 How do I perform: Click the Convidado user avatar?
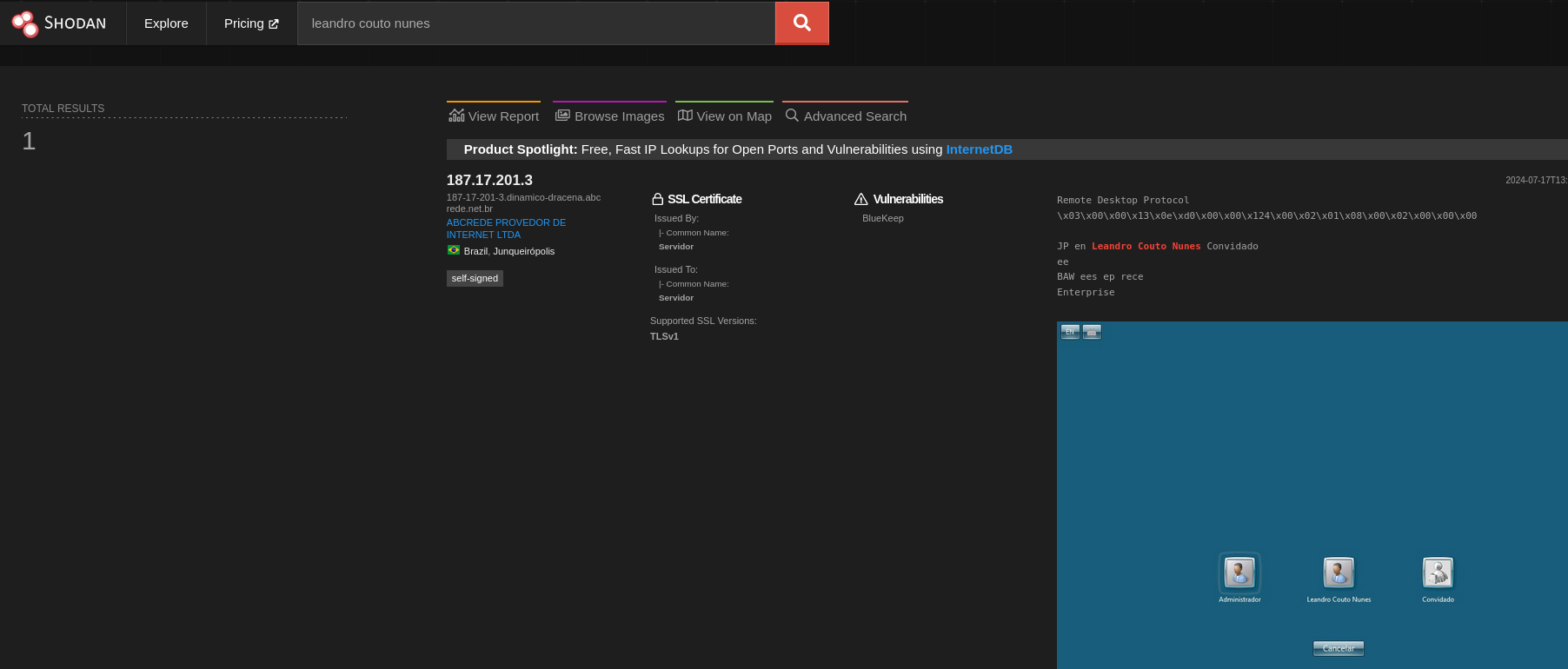coord(1438,573)
